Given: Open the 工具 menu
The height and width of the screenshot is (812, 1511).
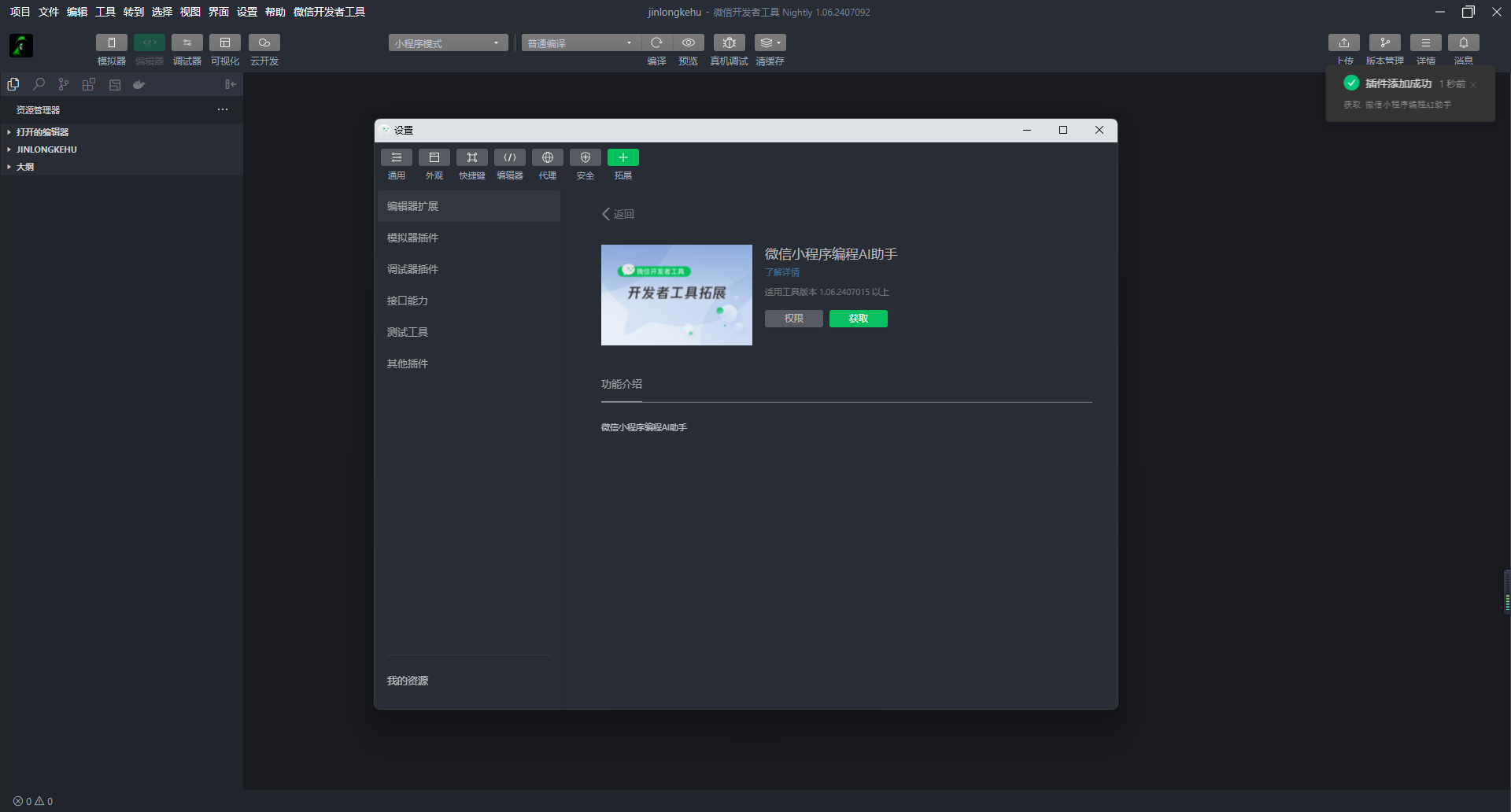Looking at the screenshot, I should click(x=105, y=12).
